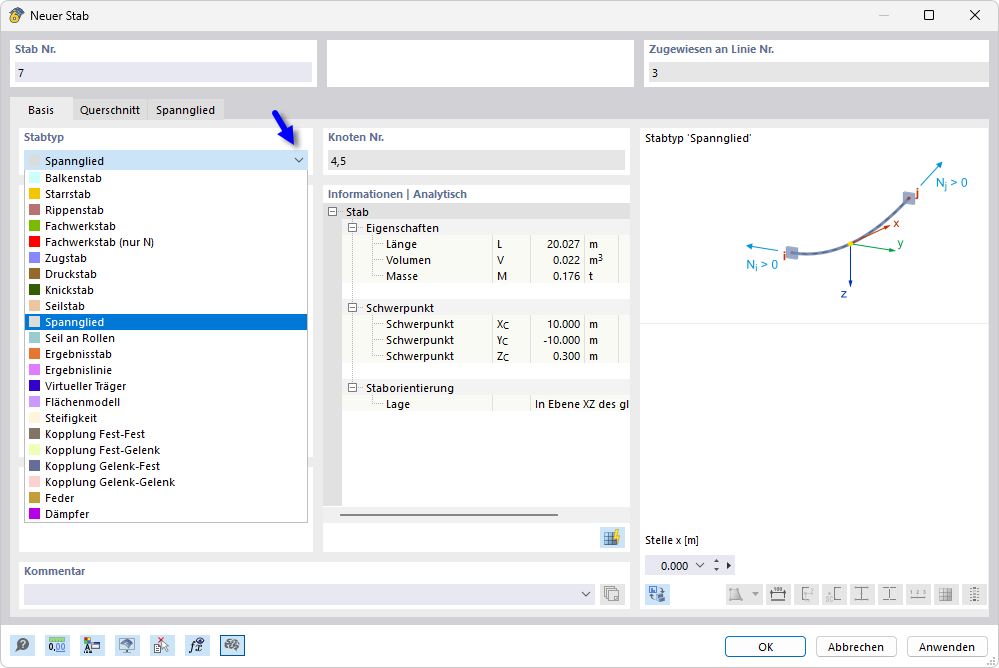The width and height of the screenshot is (999, 668).
Task: Click the Anwenden button
Action: (947, 646)
